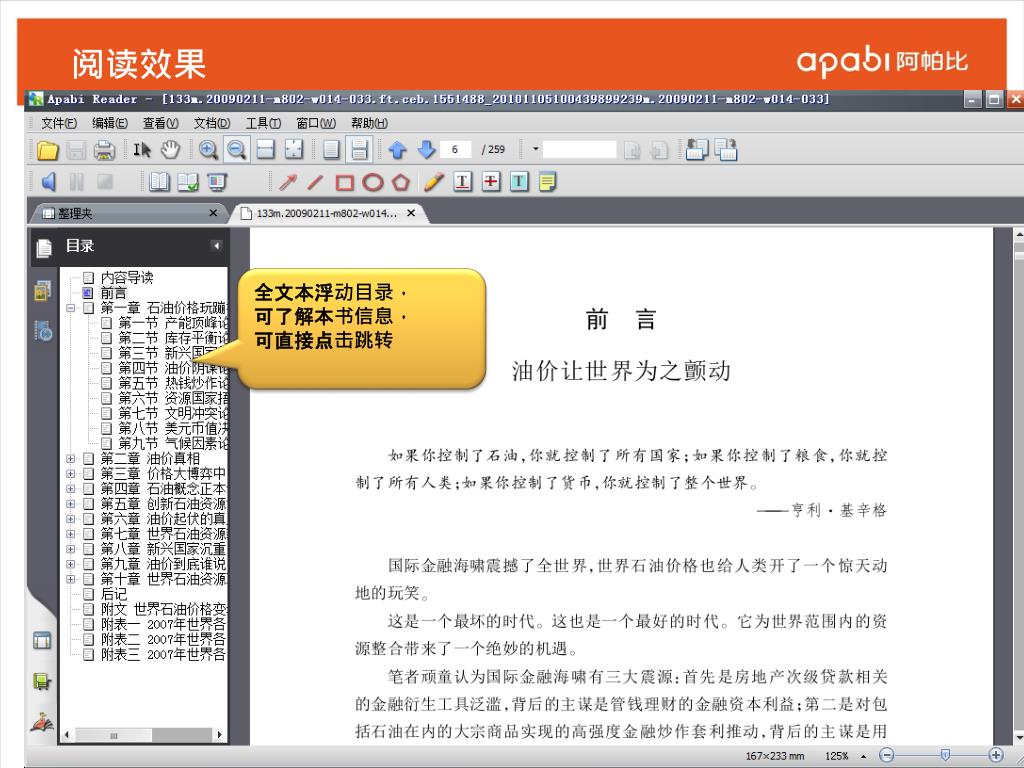This screenshot has width=1024, height=768.
Task: Open the sidebar thumbnails panel icon
Action: click(43, 290)
